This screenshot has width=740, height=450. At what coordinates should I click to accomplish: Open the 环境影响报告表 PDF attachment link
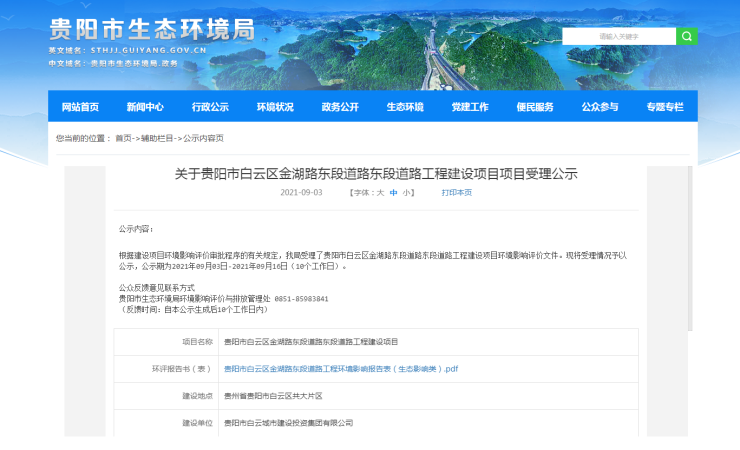[x=340, y=369]
